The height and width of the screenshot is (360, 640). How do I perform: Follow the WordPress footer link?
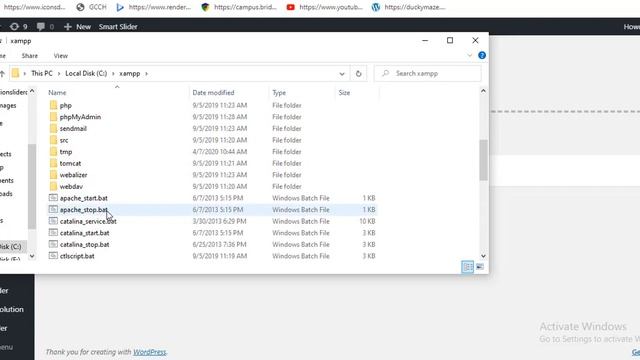click(149, 352)
